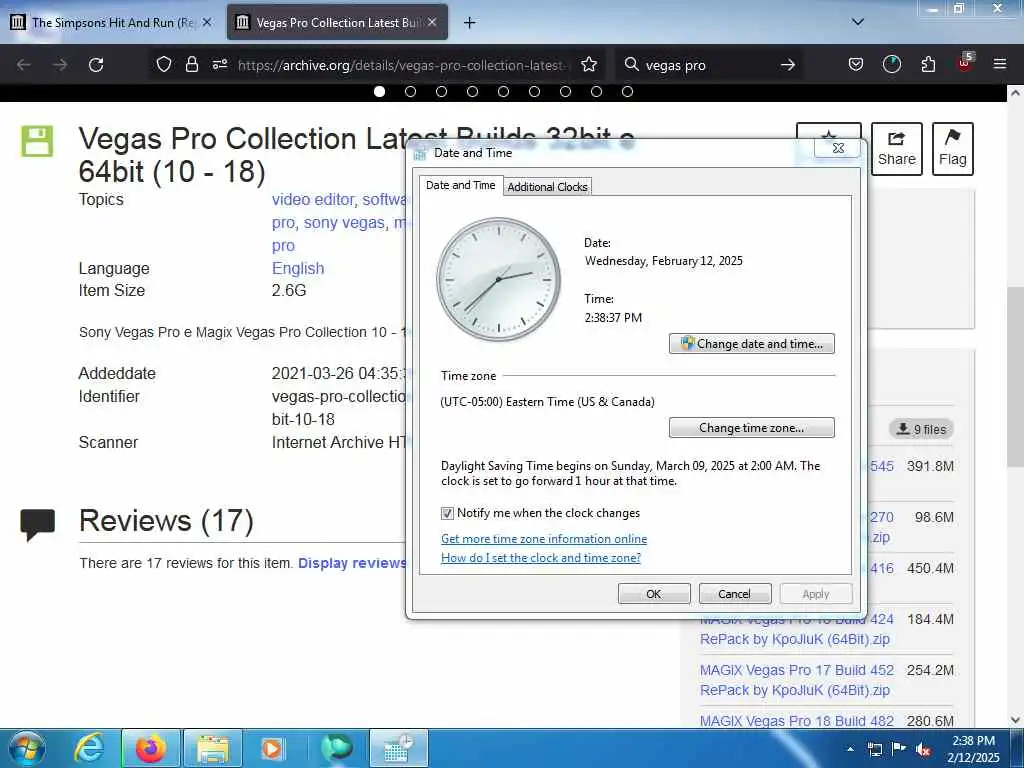Select the Date and Time tab

tap(460, 185)
